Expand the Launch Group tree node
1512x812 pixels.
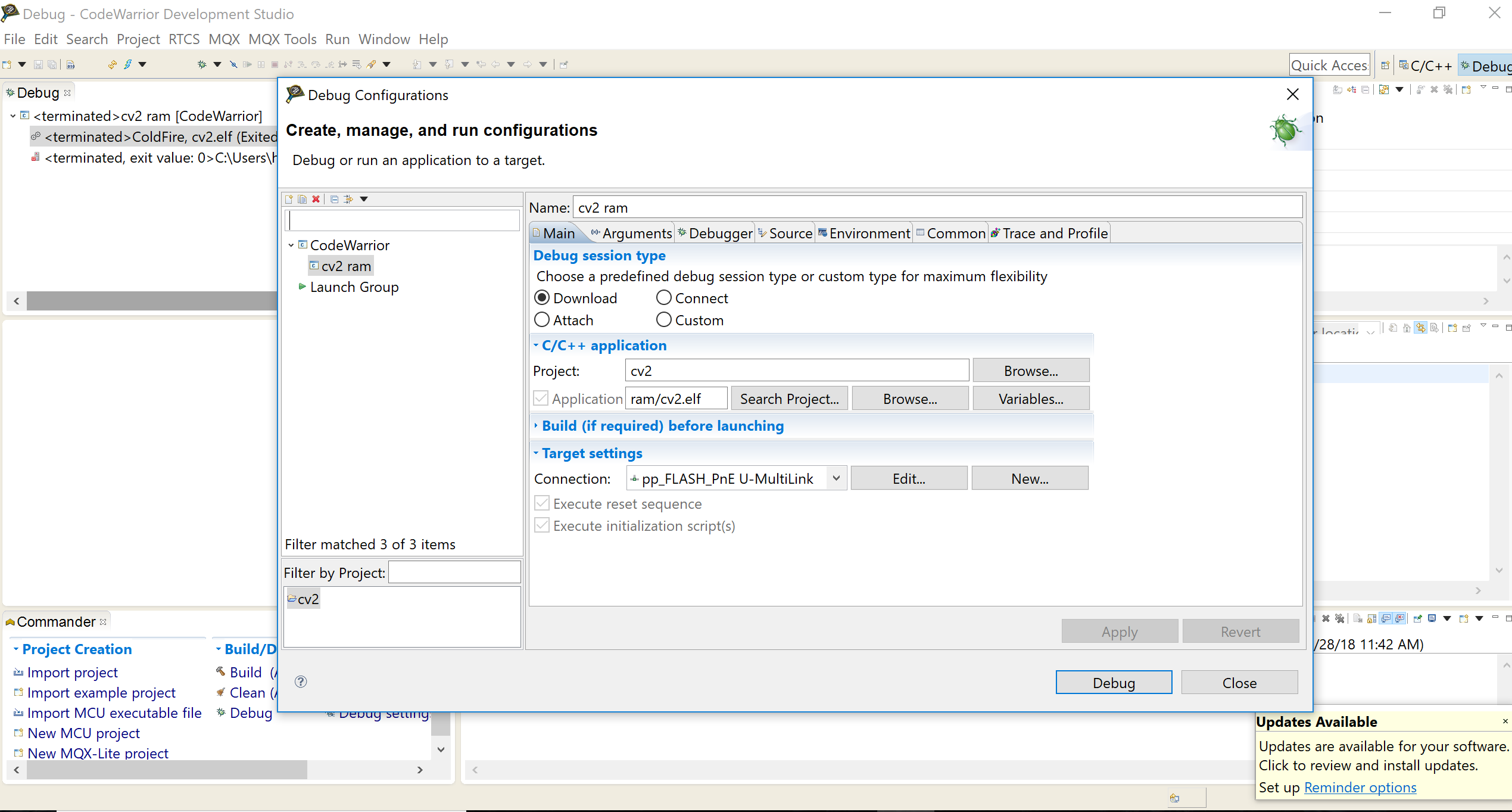pyautogui.click(x=302, y=287)
